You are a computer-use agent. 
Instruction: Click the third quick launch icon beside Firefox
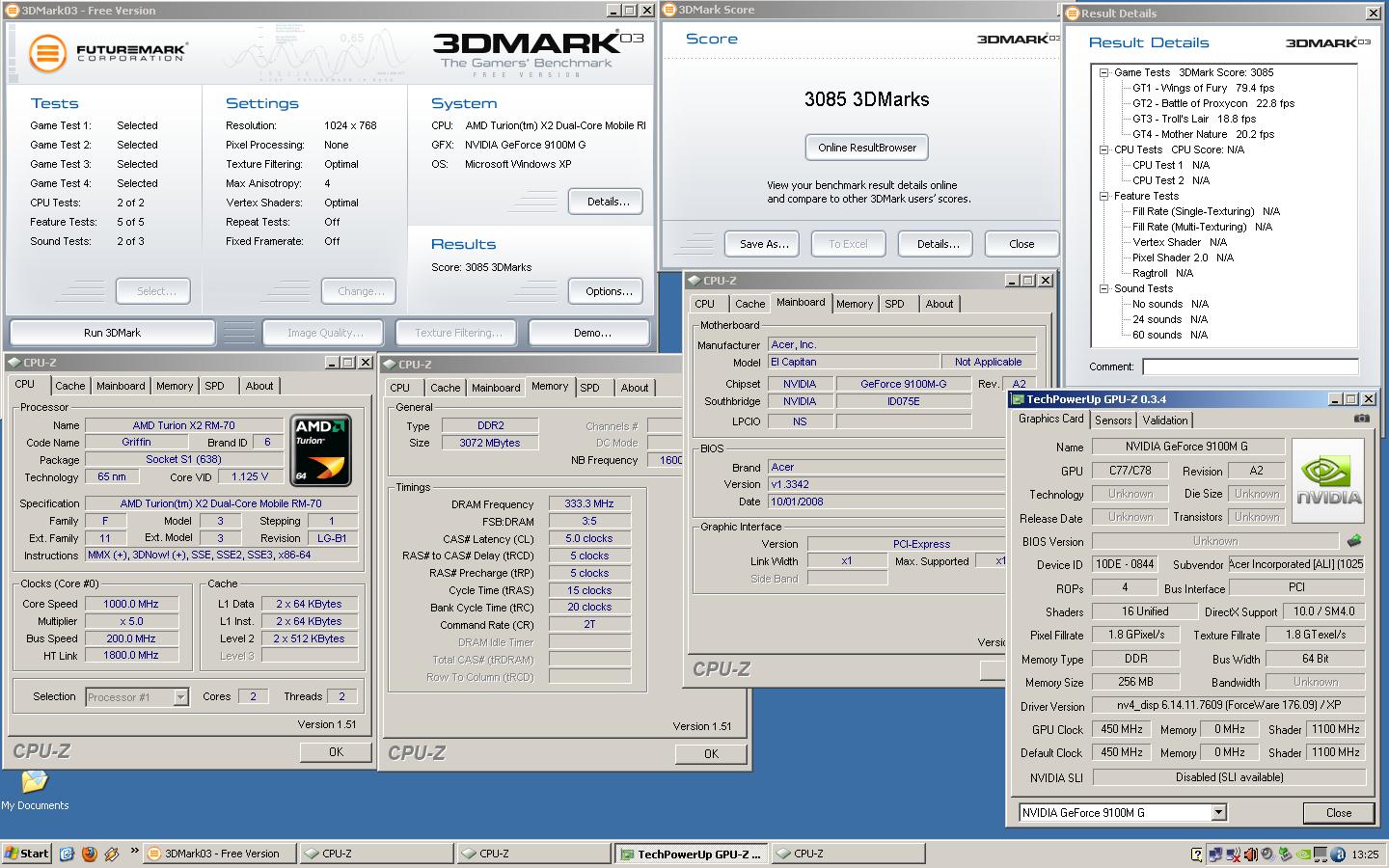111,854
